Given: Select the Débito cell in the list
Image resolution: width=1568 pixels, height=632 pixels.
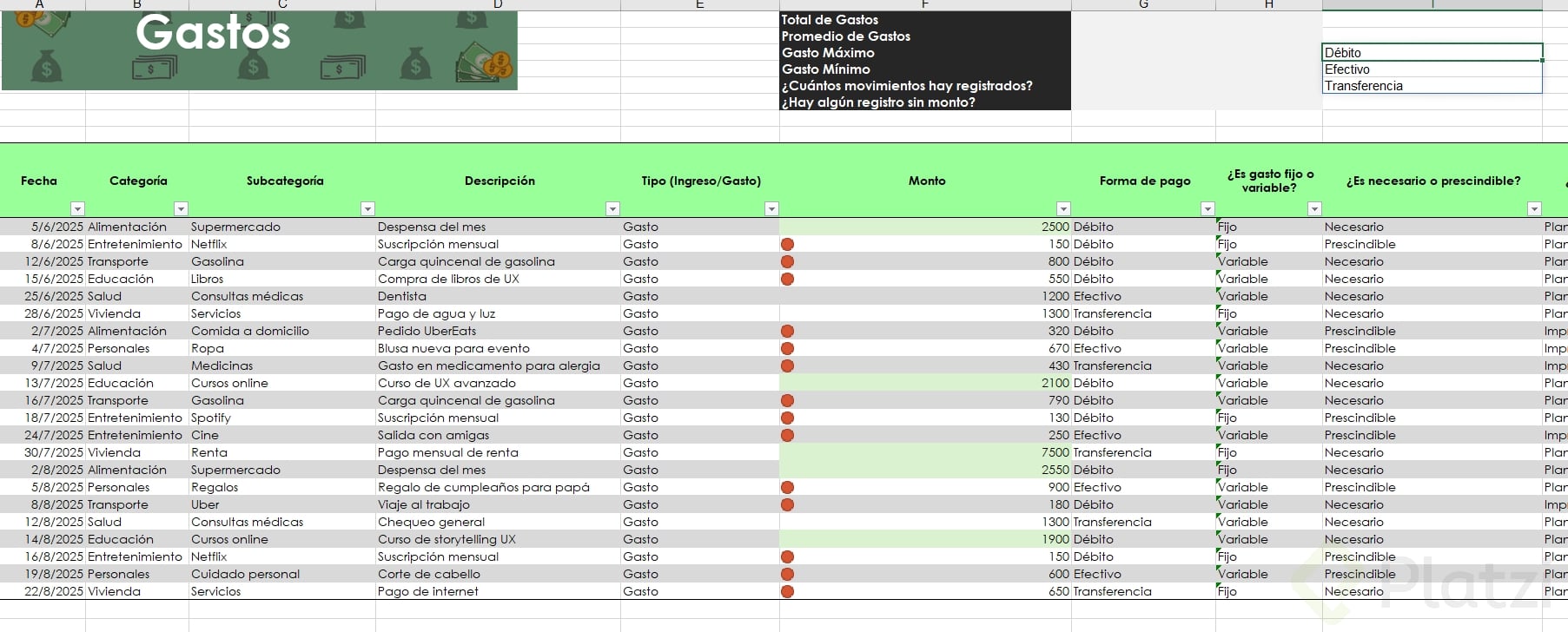Looking at the screenshot, I should pyautogui.click(x=1432, y=53).
